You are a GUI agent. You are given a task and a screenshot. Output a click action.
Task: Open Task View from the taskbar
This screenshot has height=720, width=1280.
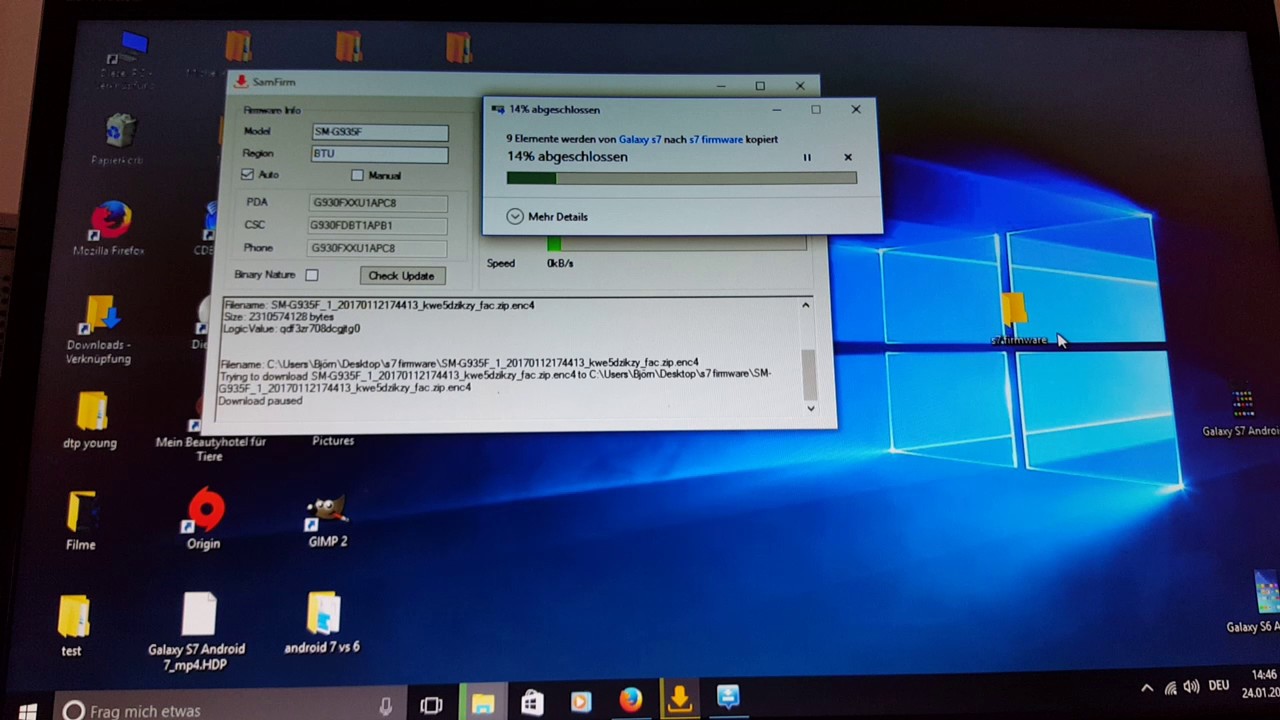[431, 705]
